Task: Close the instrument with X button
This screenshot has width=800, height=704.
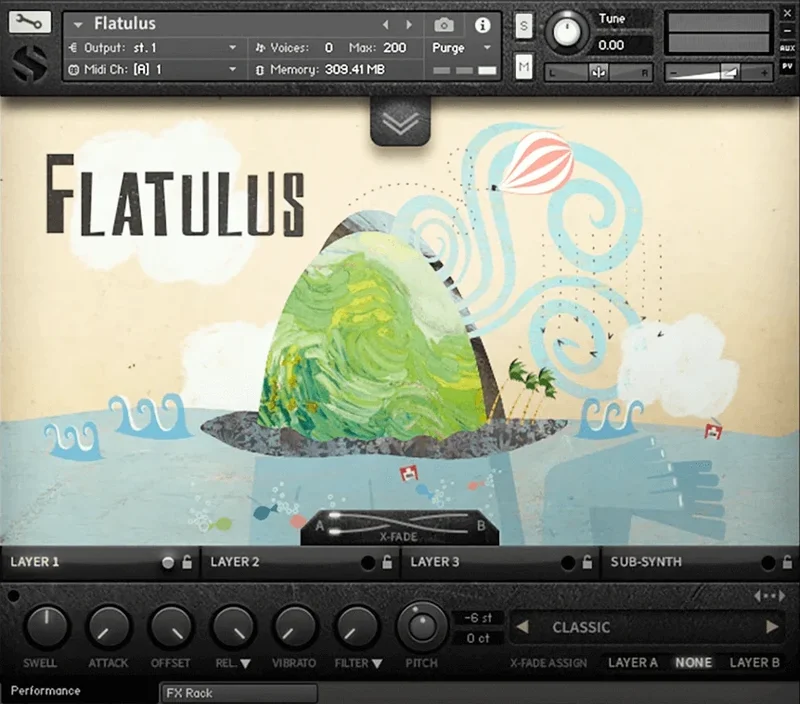Action: click(787, 14)
